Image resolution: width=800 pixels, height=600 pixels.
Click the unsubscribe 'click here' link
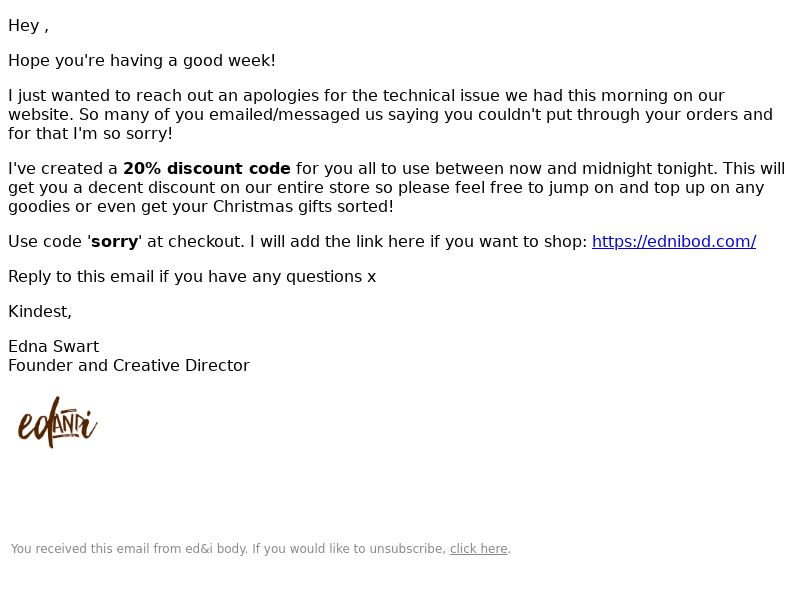[x=479, y=548]
